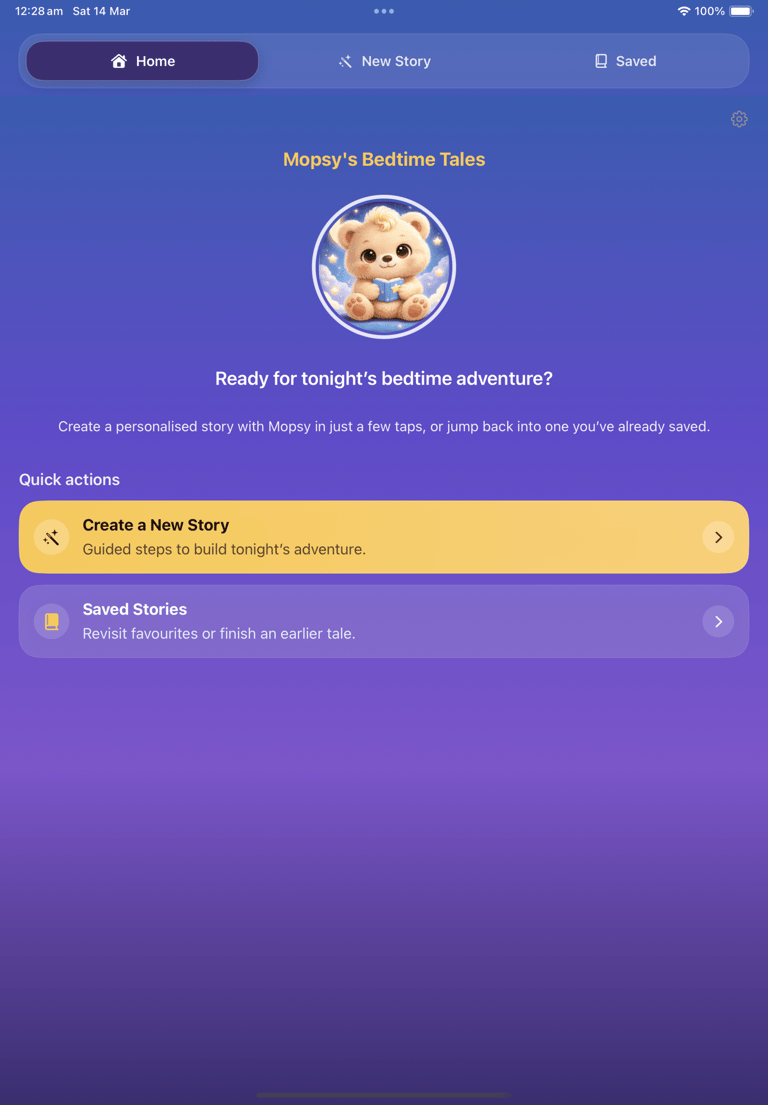Viewport: 768px width, 1105px height.
Task: Tap the yellow book icon on Saved Stories
Action: click(x=51, y=622)
